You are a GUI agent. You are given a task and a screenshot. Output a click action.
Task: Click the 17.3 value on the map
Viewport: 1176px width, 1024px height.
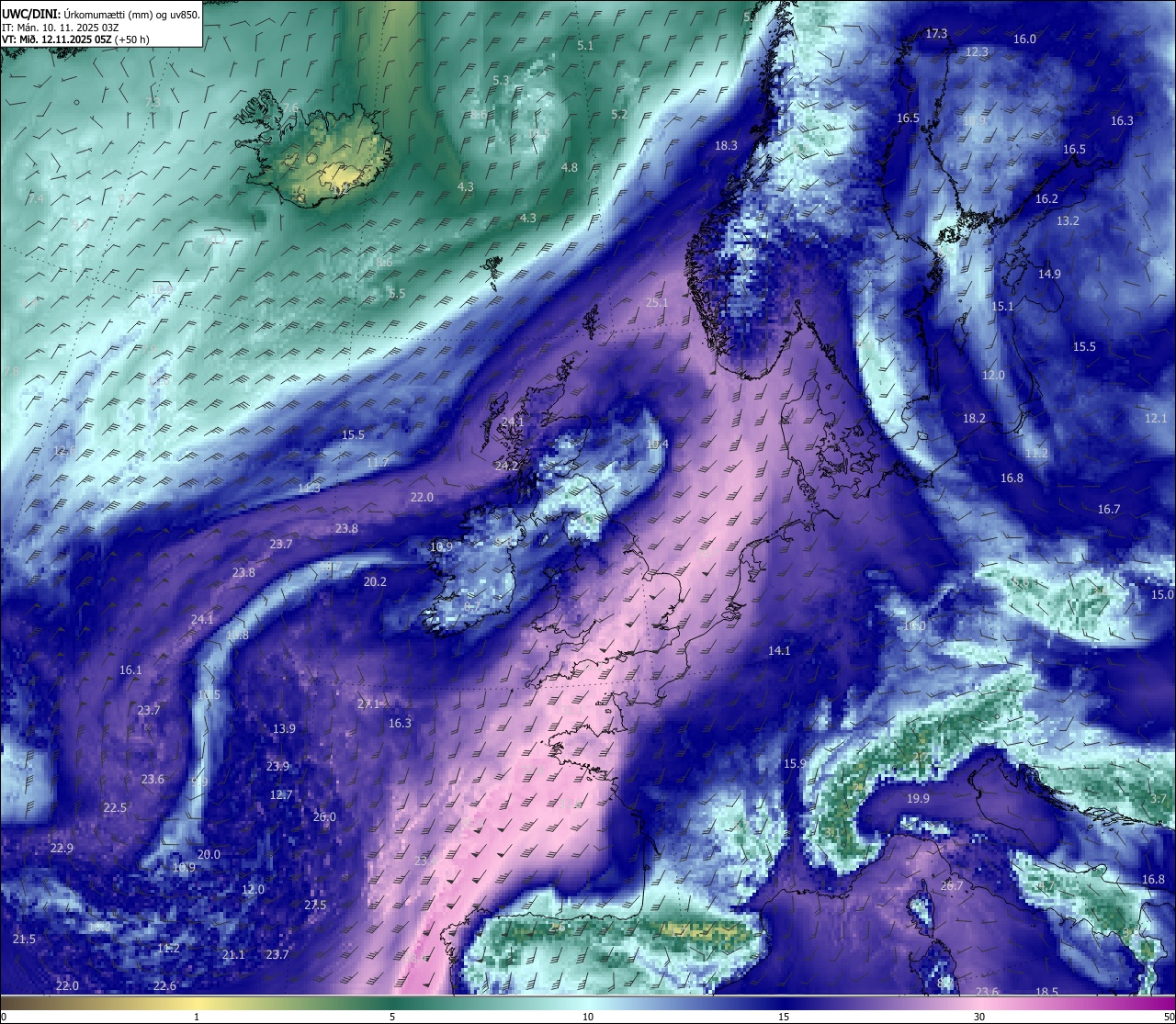[936, 34]
